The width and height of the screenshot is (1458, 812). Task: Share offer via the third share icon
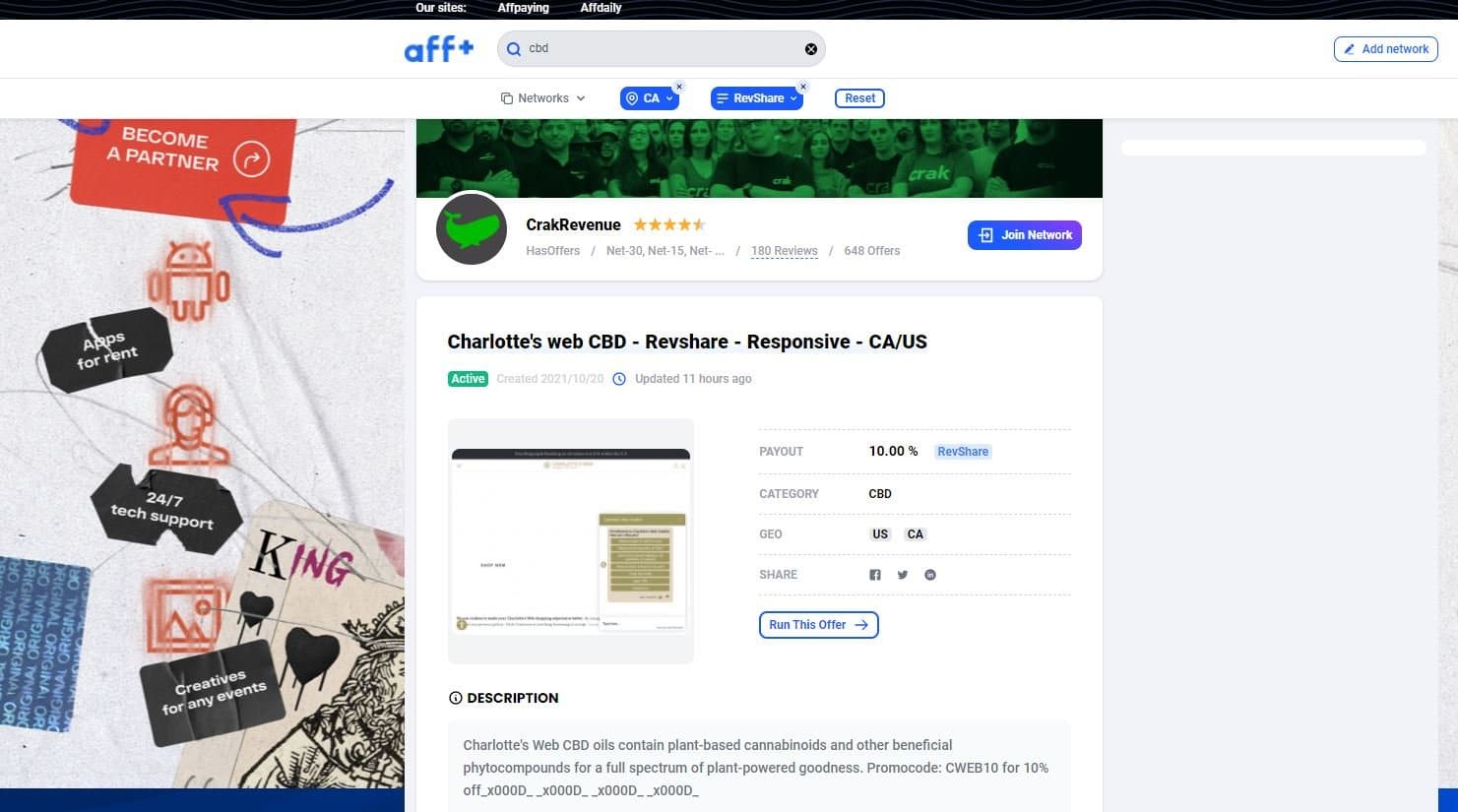point(930,575)
